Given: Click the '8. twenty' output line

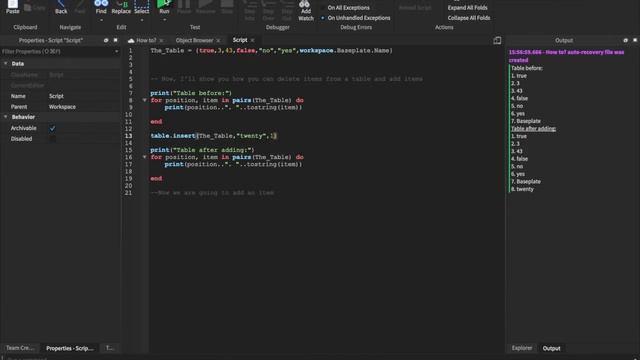Looking at the screenshot, I should click(522, 189).
